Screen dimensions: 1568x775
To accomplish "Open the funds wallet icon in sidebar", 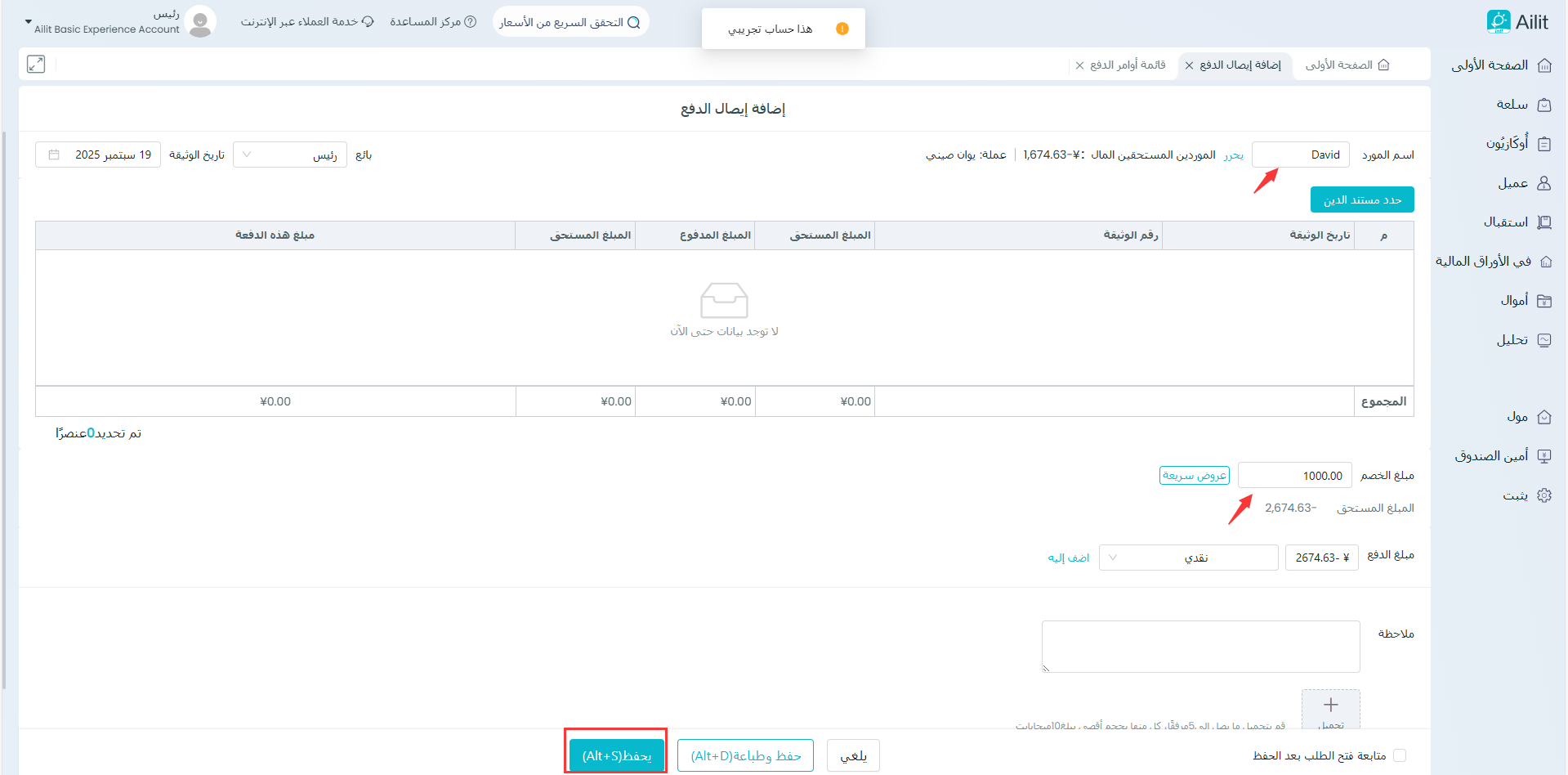I will 1543,301.
